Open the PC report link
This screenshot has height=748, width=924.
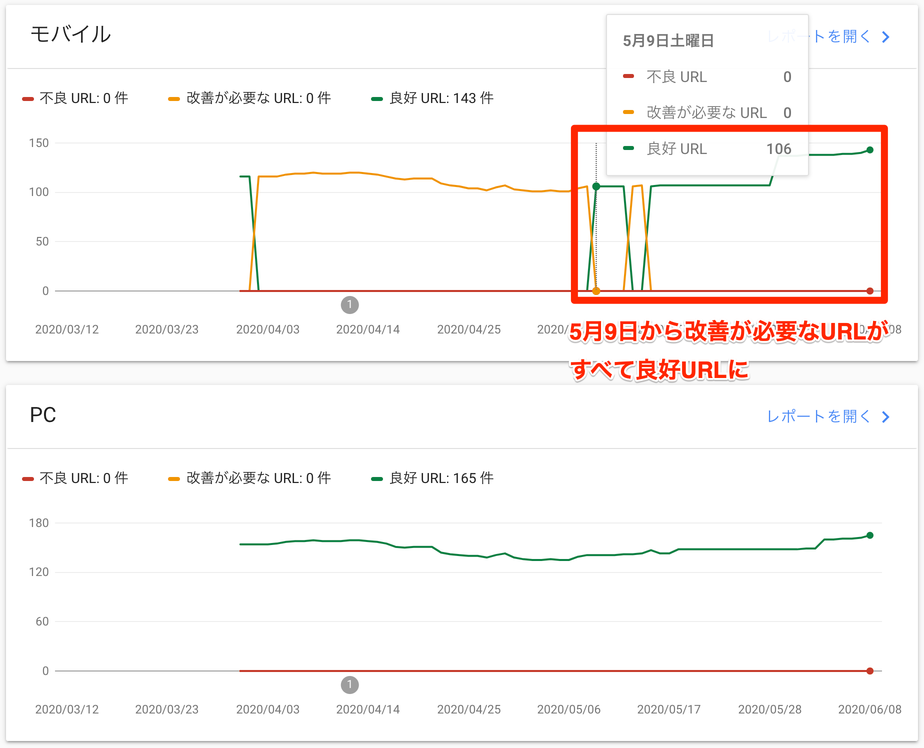(x=828, y=417)
